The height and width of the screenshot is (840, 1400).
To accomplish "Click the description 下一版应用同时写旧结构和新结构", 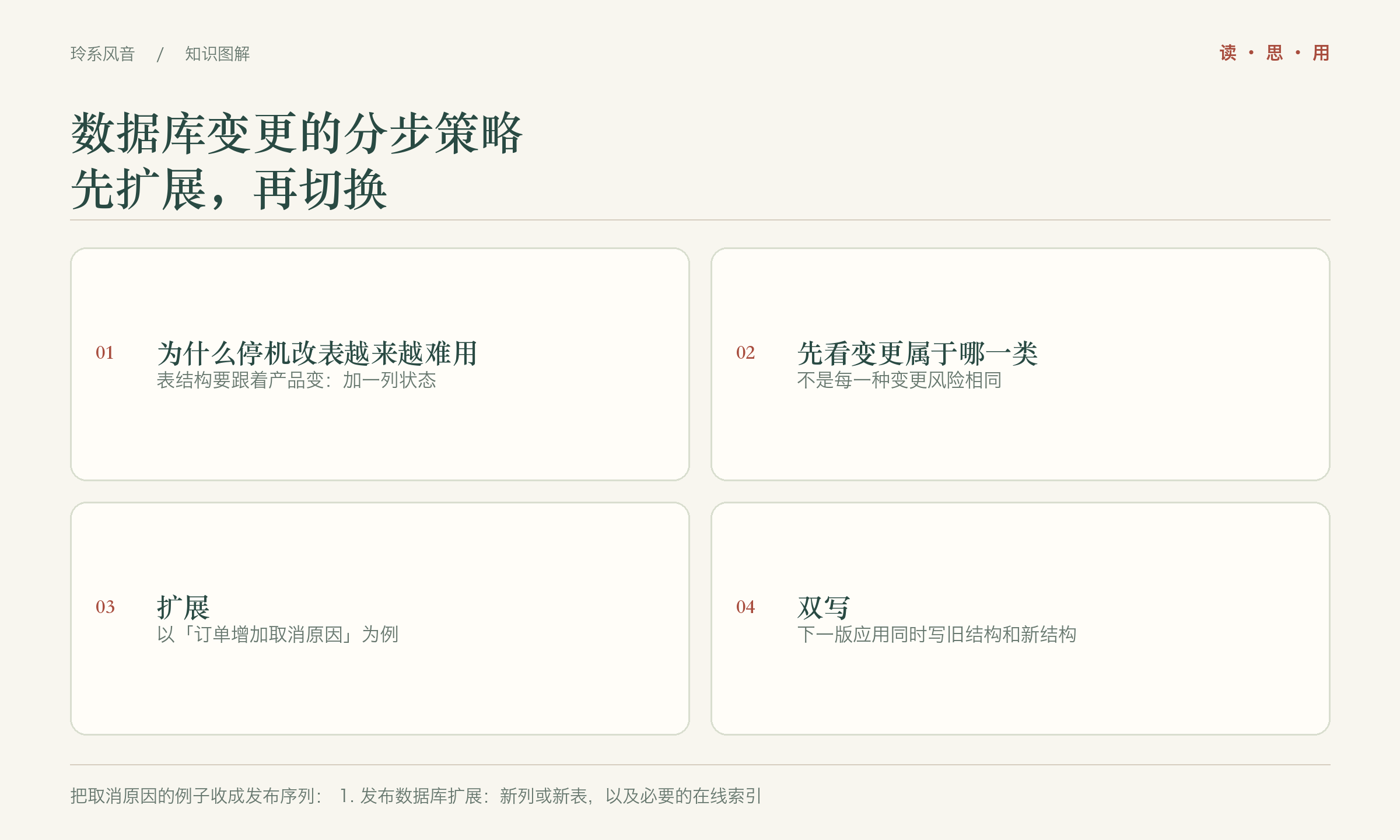I will click(937, 635).
